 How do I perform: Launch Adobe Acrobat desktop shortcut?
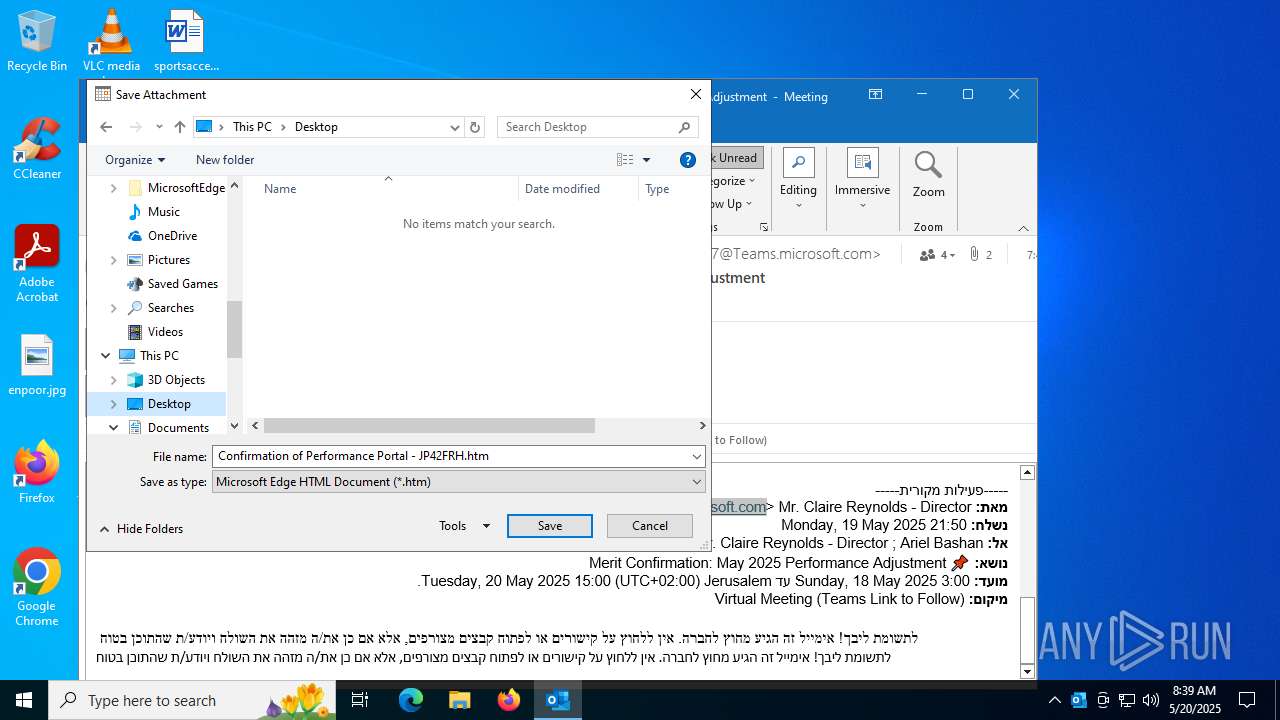point(37,264)
